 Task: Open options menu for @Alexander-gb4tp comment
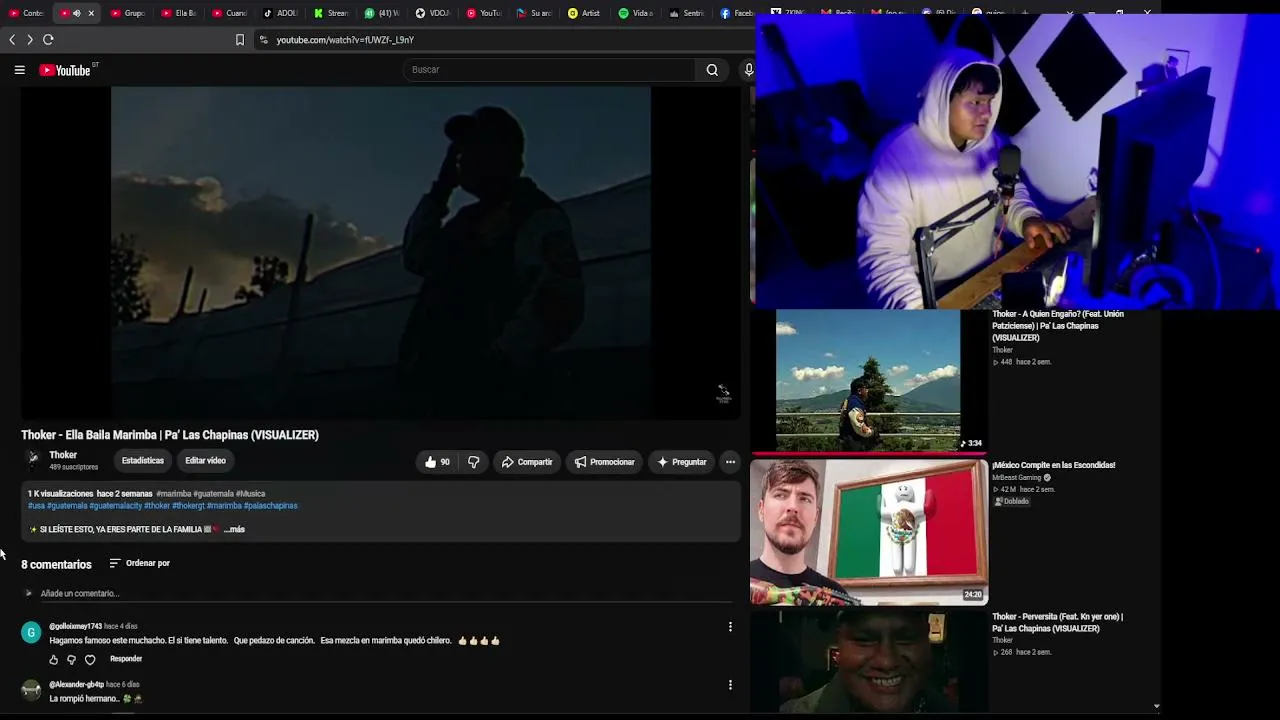pyautogui.click(x=730, y=685)
